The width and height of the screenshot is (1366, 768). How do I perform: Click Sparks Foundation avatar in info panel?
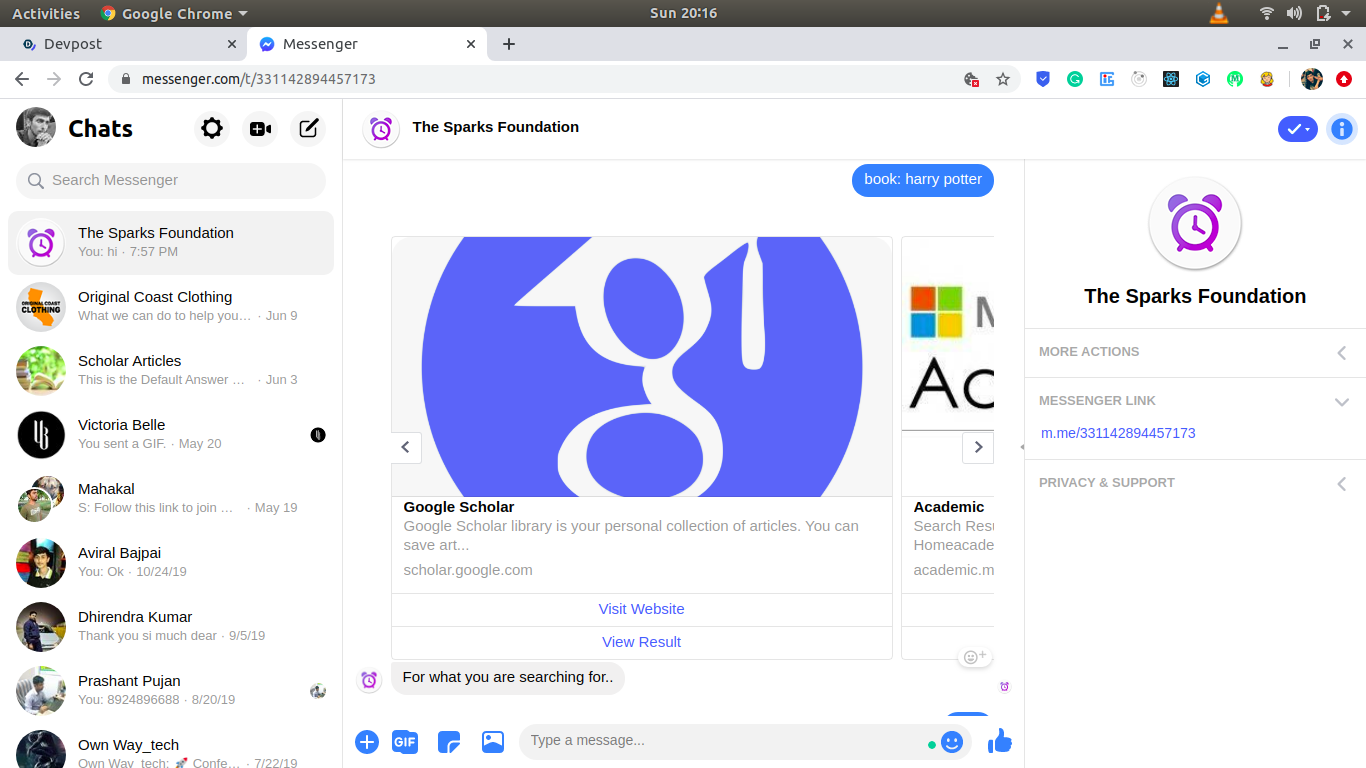tap(1195, 224)
